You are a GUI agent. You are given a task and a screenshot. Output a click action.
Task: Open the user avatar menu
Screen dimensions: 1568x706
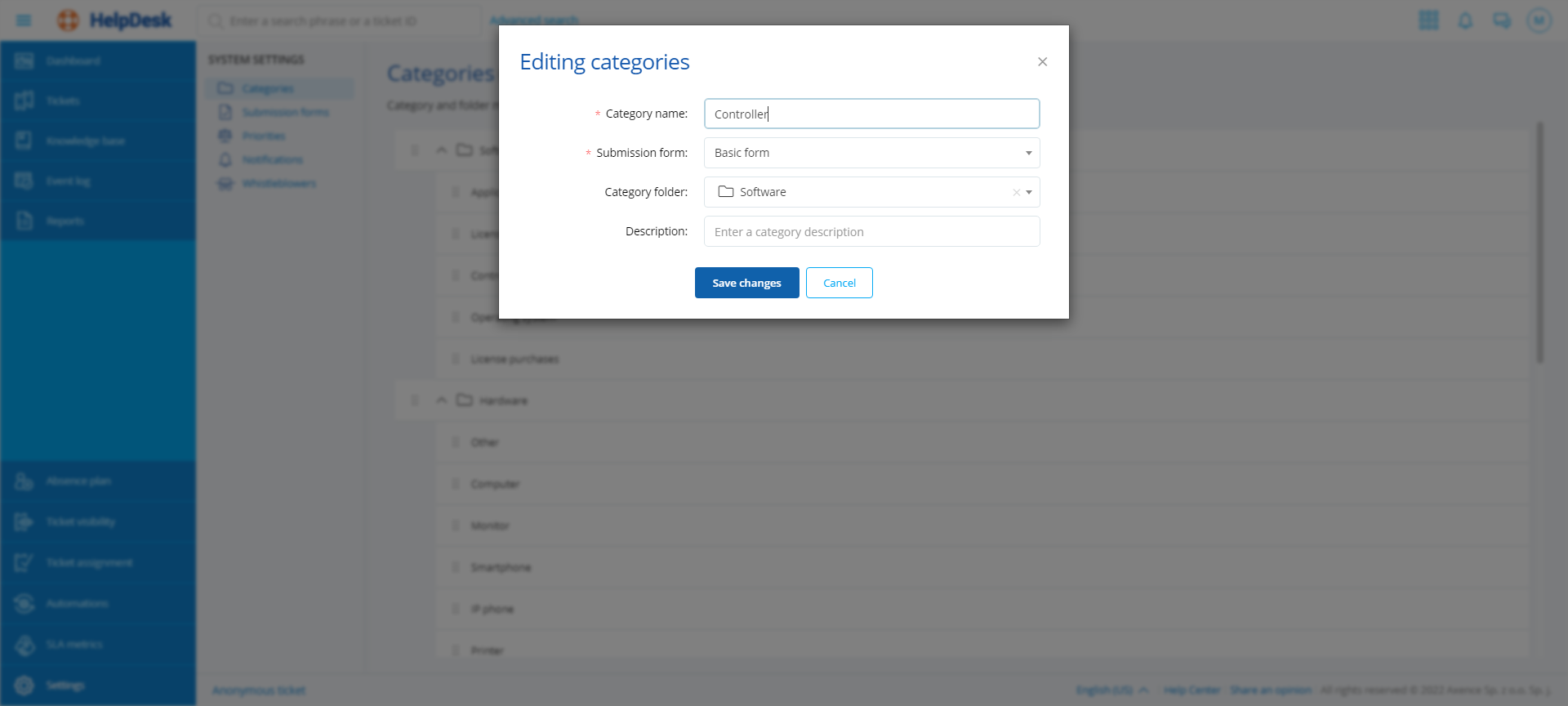1539,20
